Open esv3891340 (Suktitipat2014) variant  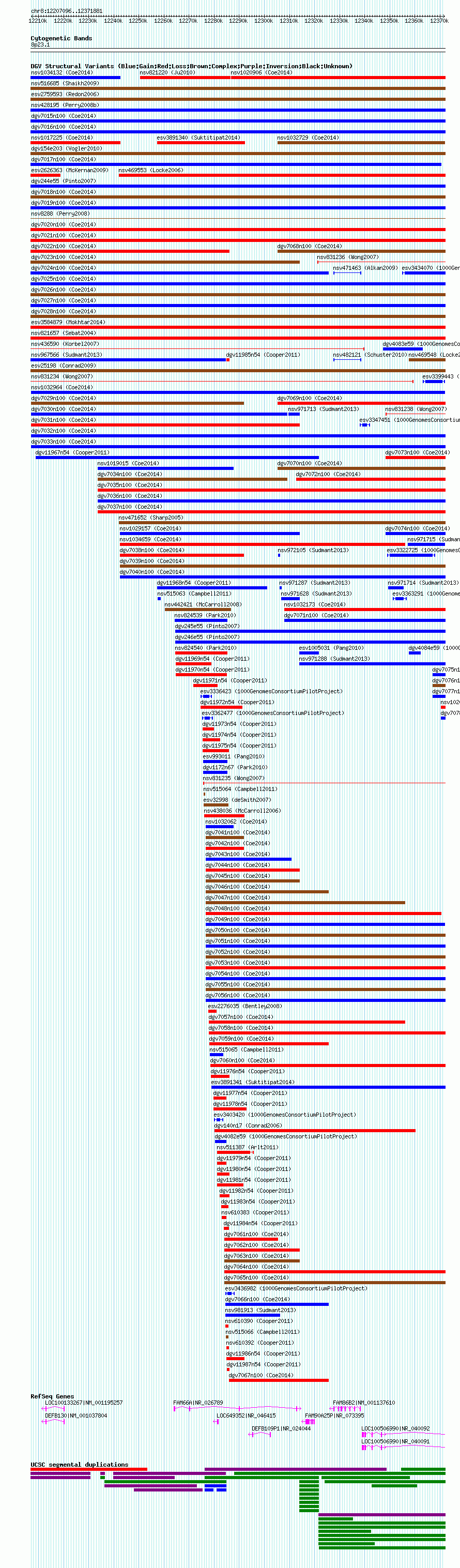(x=198, y=138)
